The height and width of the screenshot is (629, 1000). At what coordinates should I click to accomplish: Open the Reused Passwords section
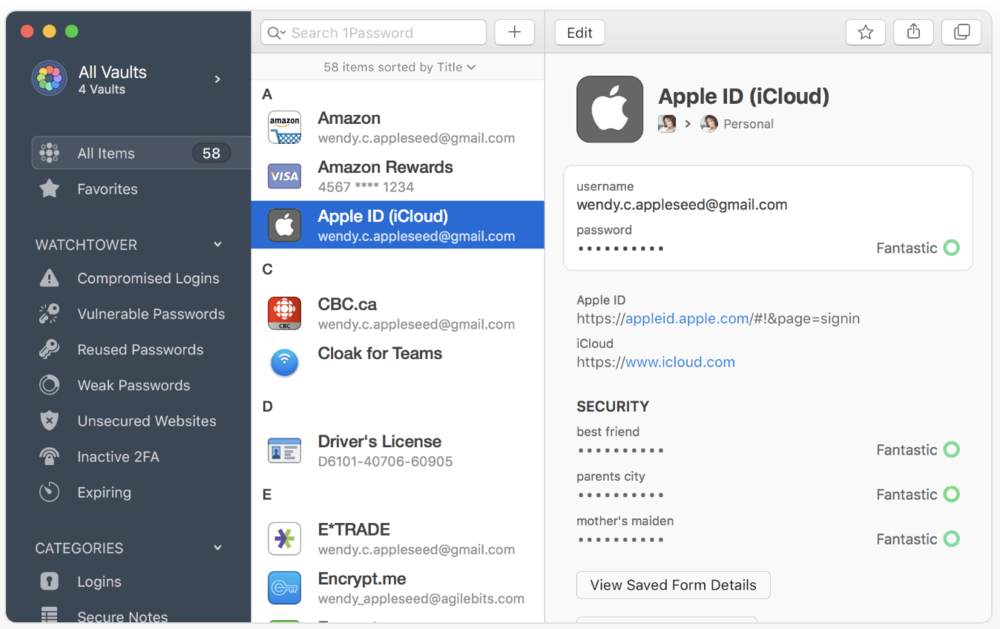click(x=138, y=349)
